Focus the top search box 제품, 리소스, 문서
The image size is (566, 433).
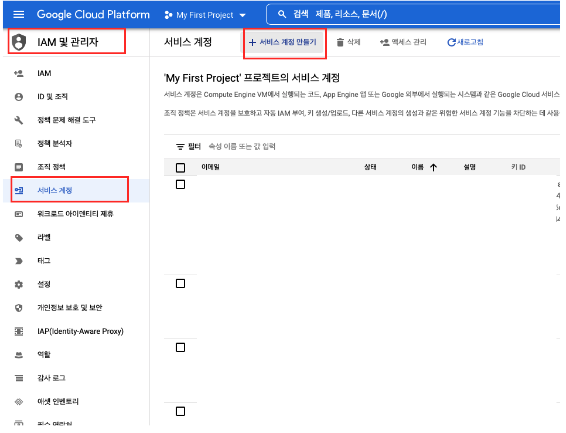pyautogui.click(x=413, y=14)
